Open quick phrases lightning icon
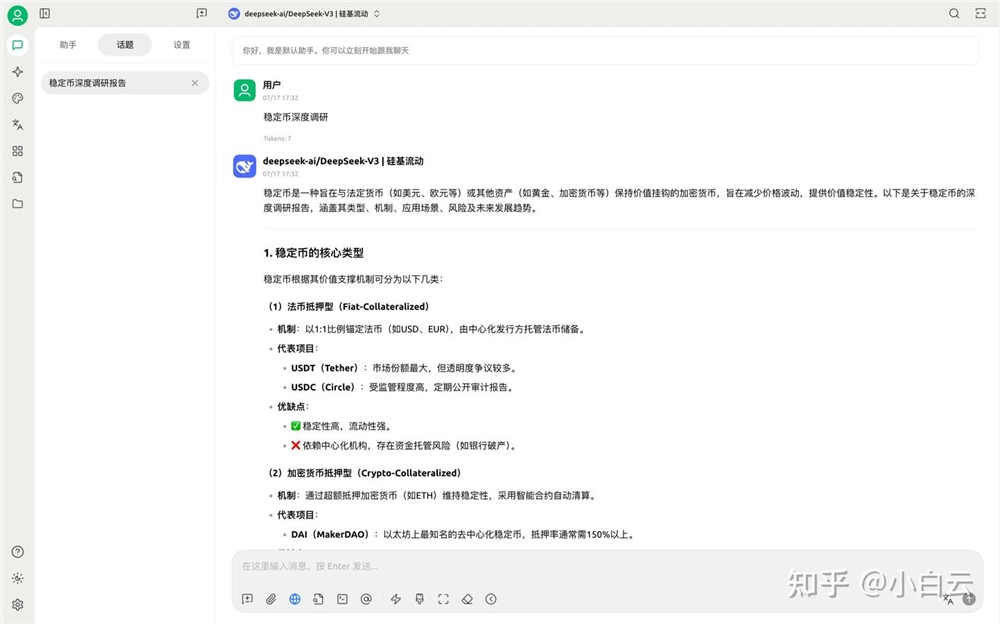This screenshot has height=624, width=1000. pos(396,599)
